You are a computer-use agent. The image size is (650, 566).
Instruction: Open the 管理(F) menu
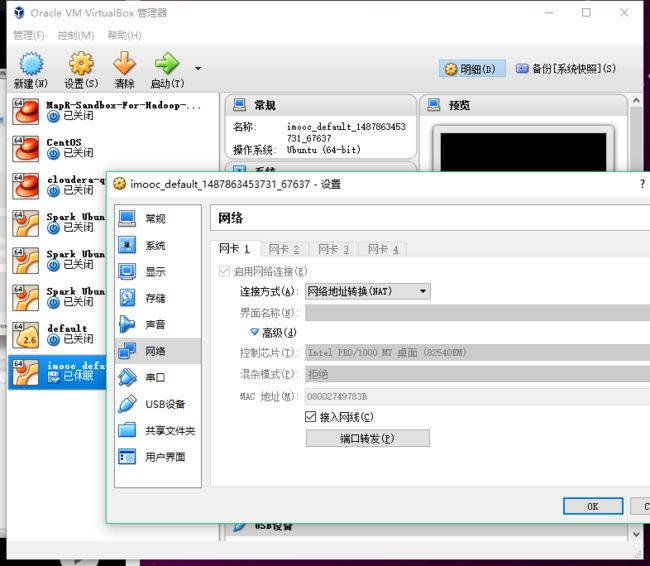pos(29,35)
